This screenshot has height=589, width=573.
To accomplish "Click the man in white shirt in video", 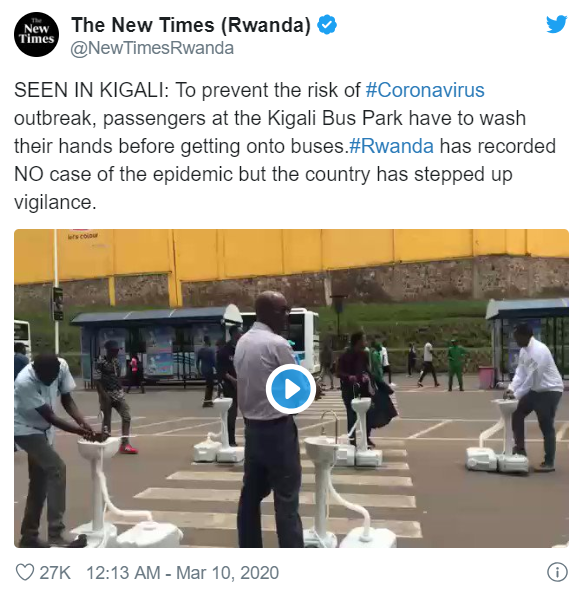I will coord(535,396).
